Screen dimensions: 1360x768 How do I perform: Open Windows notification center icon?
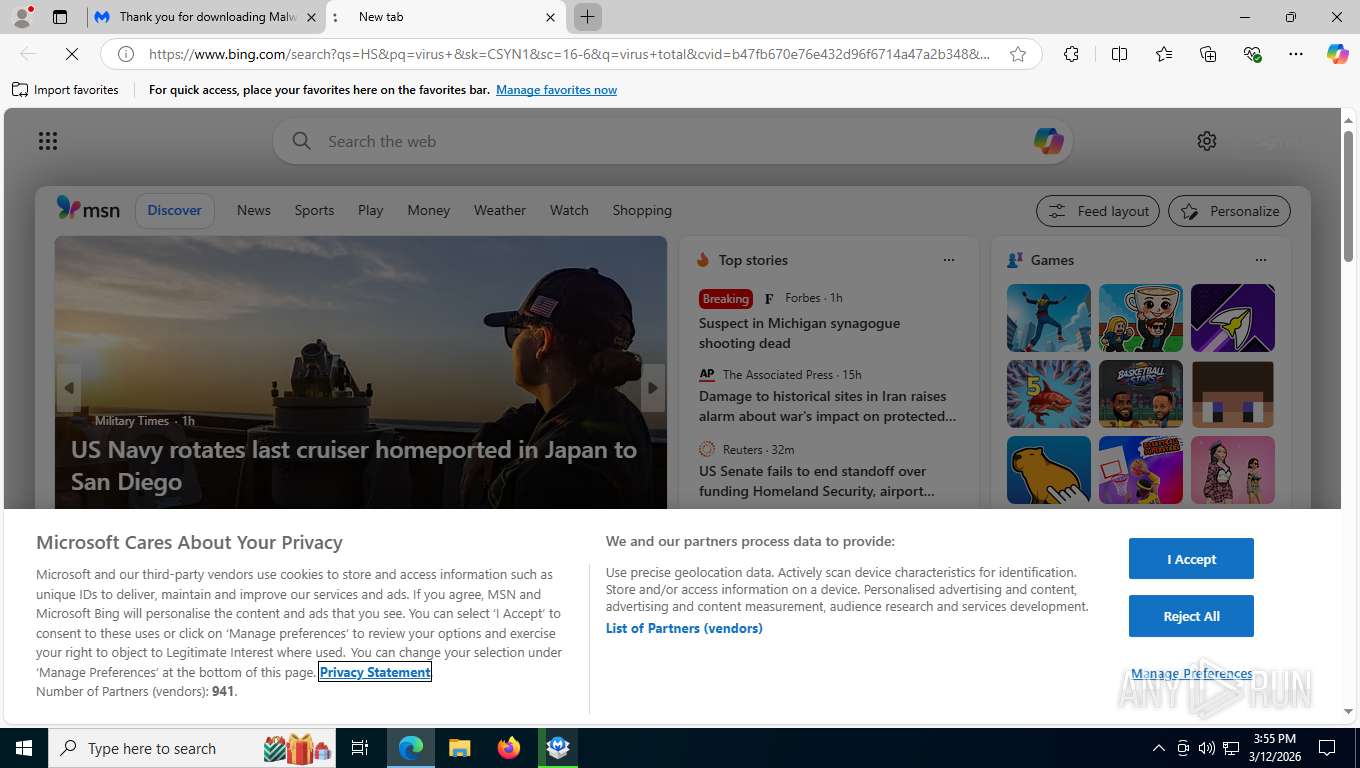[x=1327, y=748]
